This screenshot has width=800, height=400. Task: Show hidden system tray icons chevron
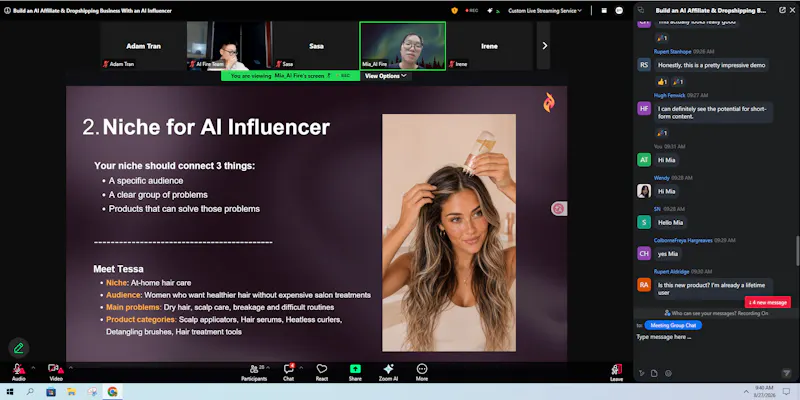pos(745,392)
